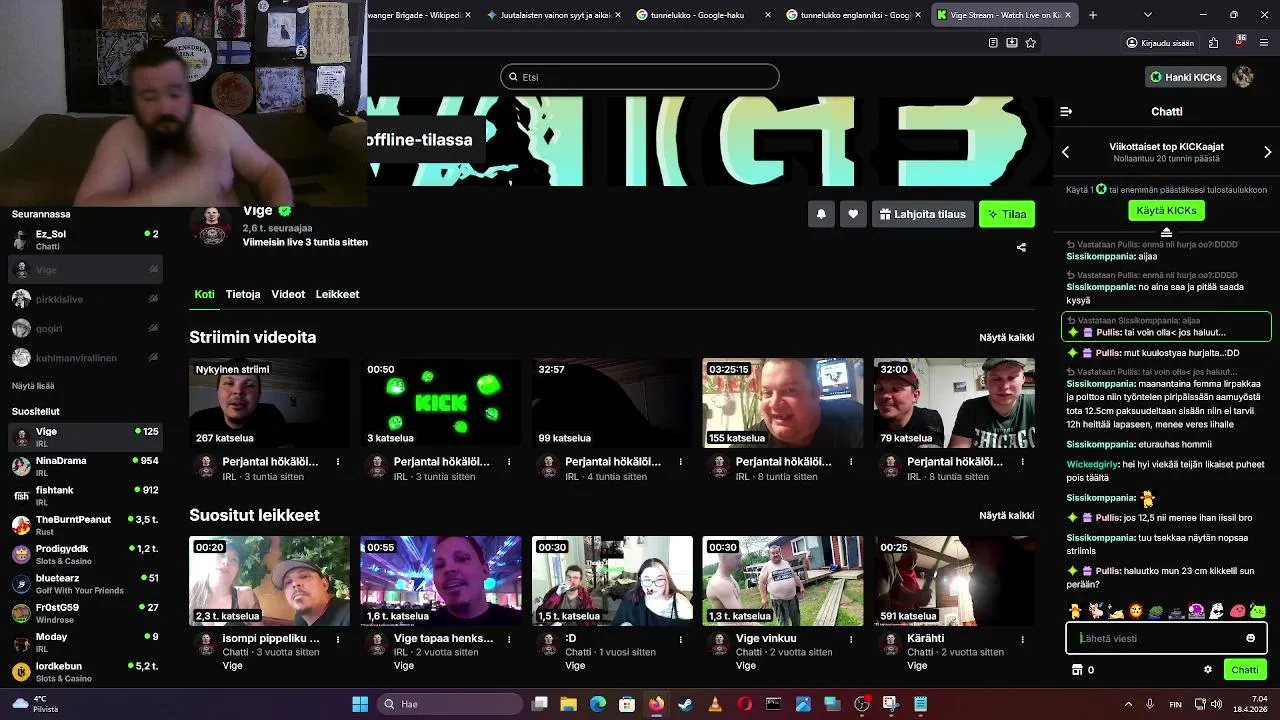Image resolution: width=1280 pixels, height=720 pixels.
Task: Expand the browser tab list chevron
Action: pyautogui.click(x=1147, y=15)
